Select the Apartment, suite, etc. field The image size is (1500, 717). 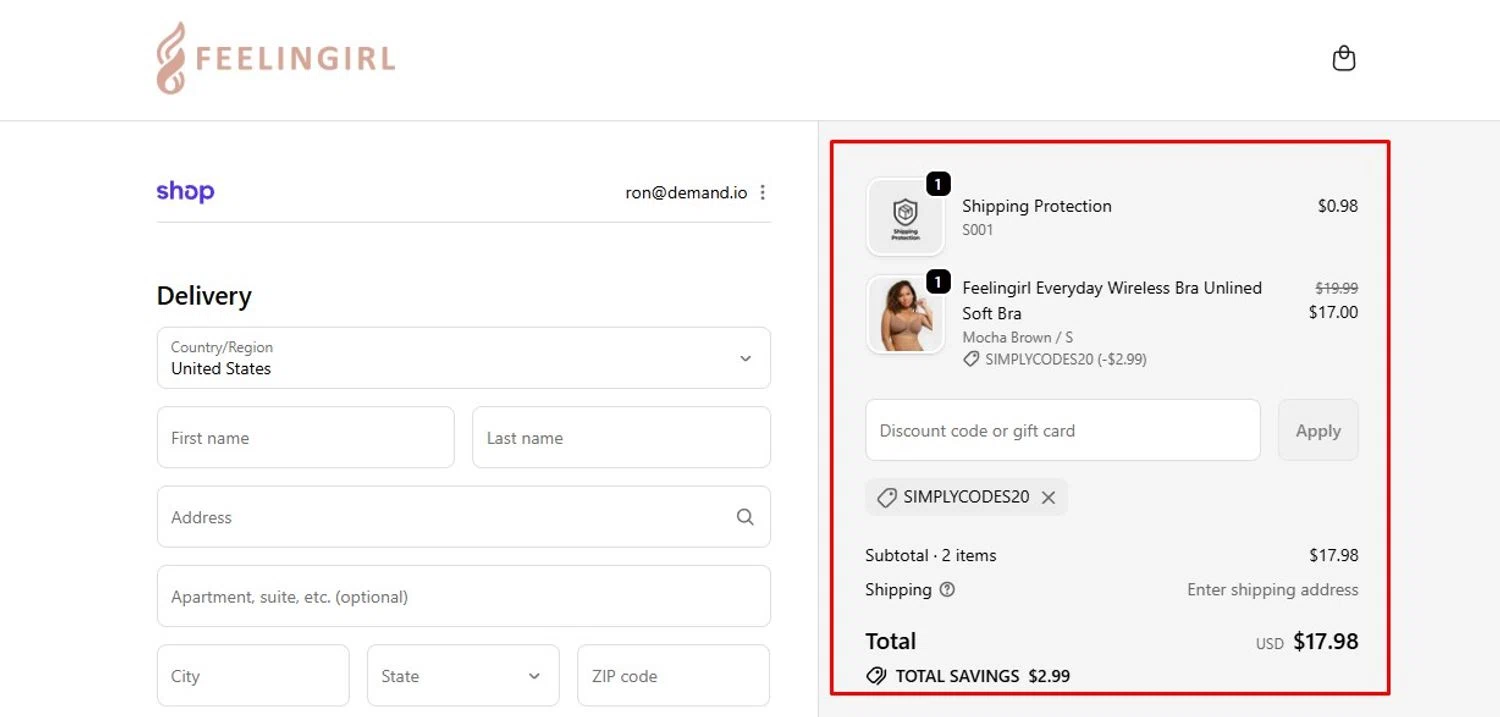464,596
